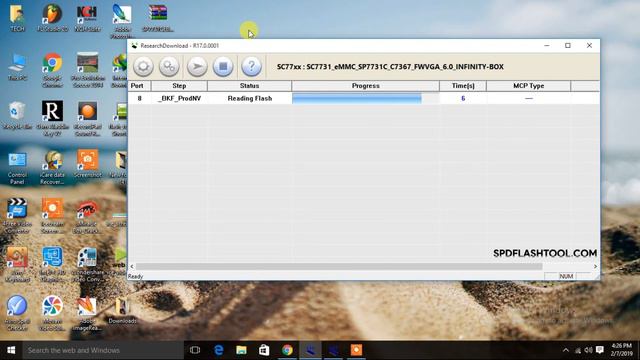The image size is (640, 360).
Task: Launch Google Chrome from the desktop
Action: coord(52,70)
